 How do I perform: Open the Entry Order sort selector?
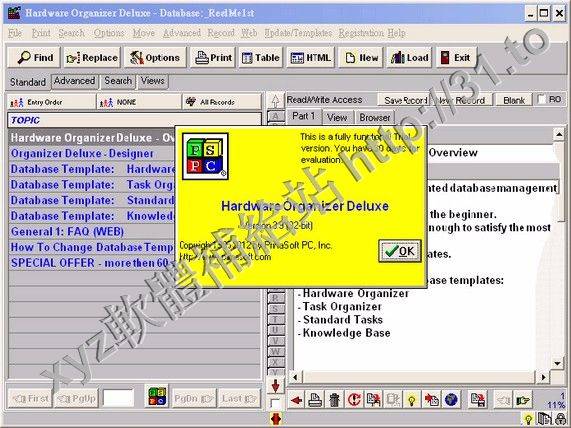51,102
